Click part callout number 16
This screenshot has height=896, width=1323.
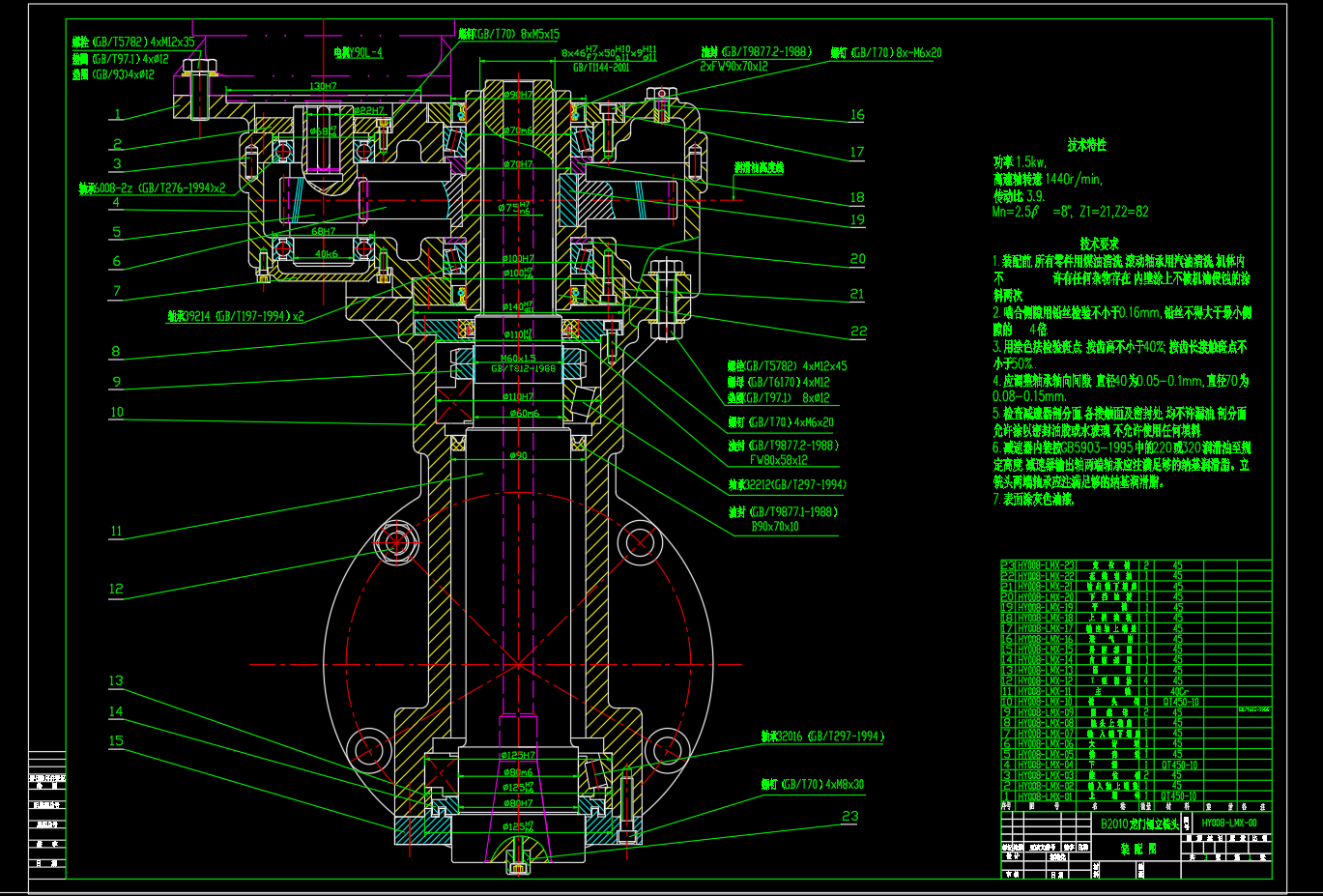(x=857, y=114)
